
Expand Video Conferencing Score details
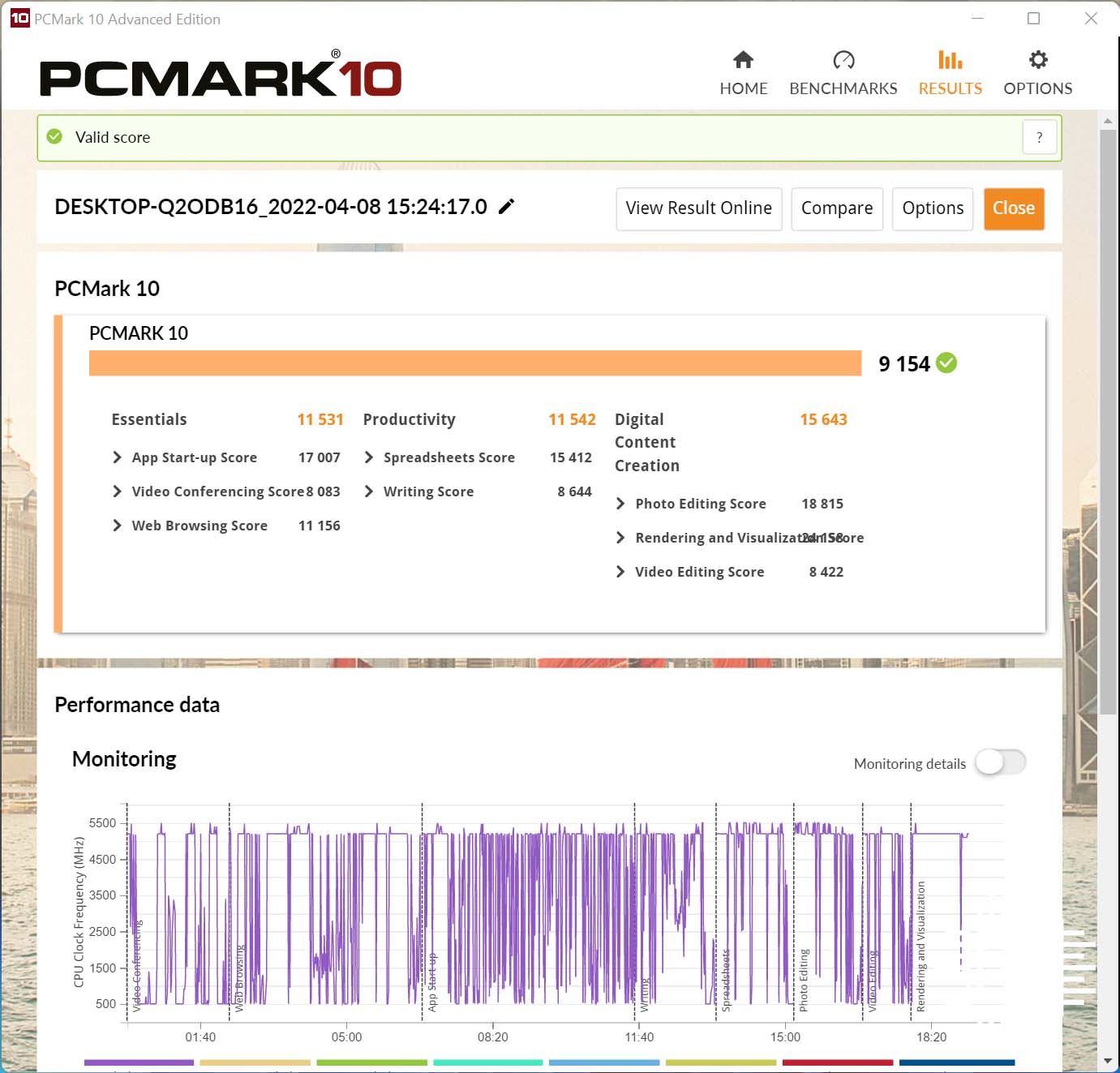click(x=117, y=491)
